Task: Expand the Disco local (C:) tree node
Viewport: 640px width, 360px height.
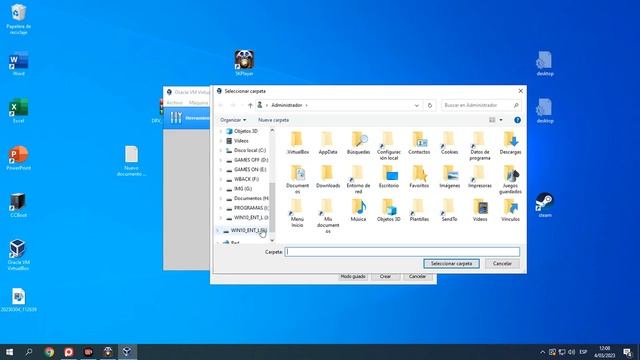Action: tap(221, 150)
